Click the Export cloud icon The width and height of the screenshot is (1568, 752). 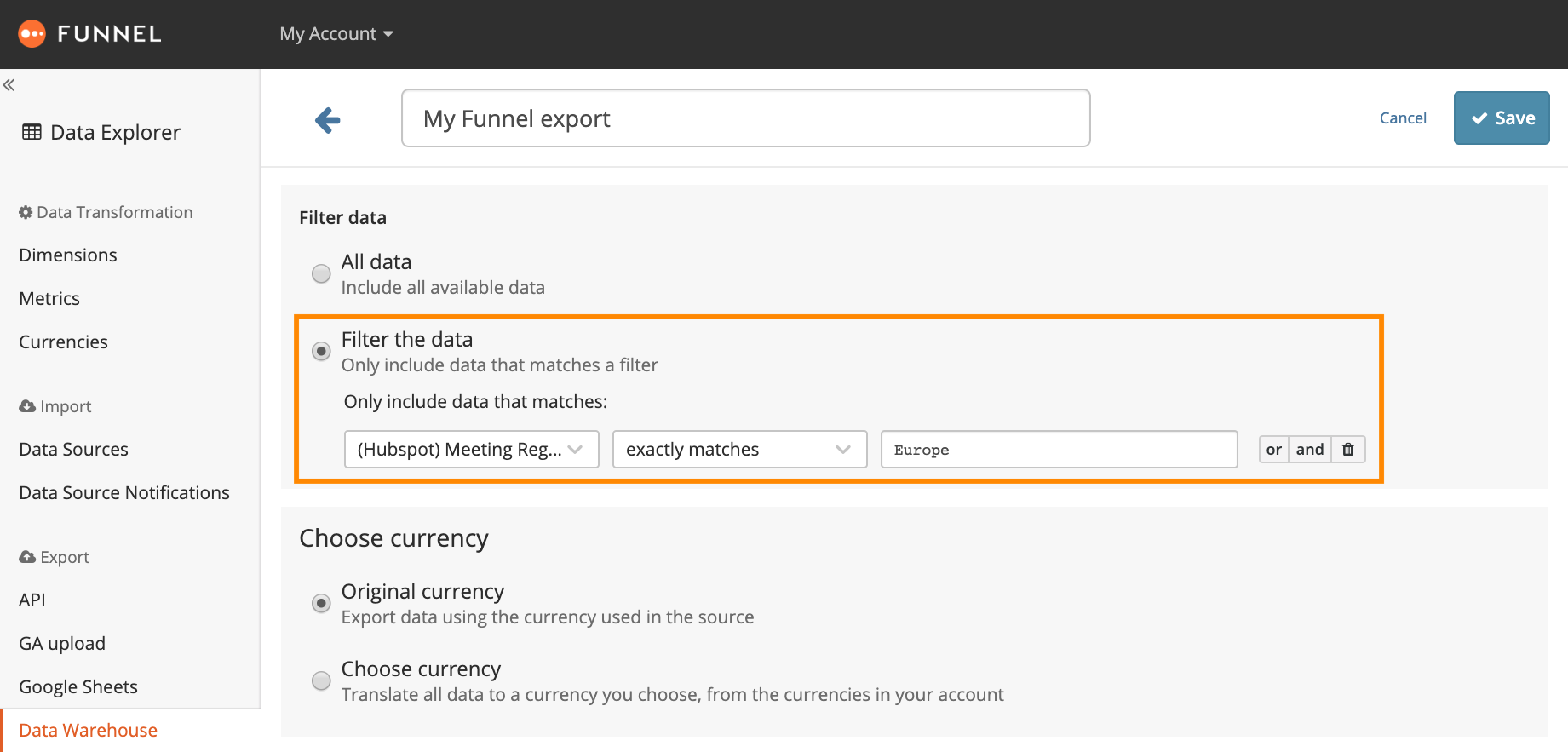[x=27, y=557]
